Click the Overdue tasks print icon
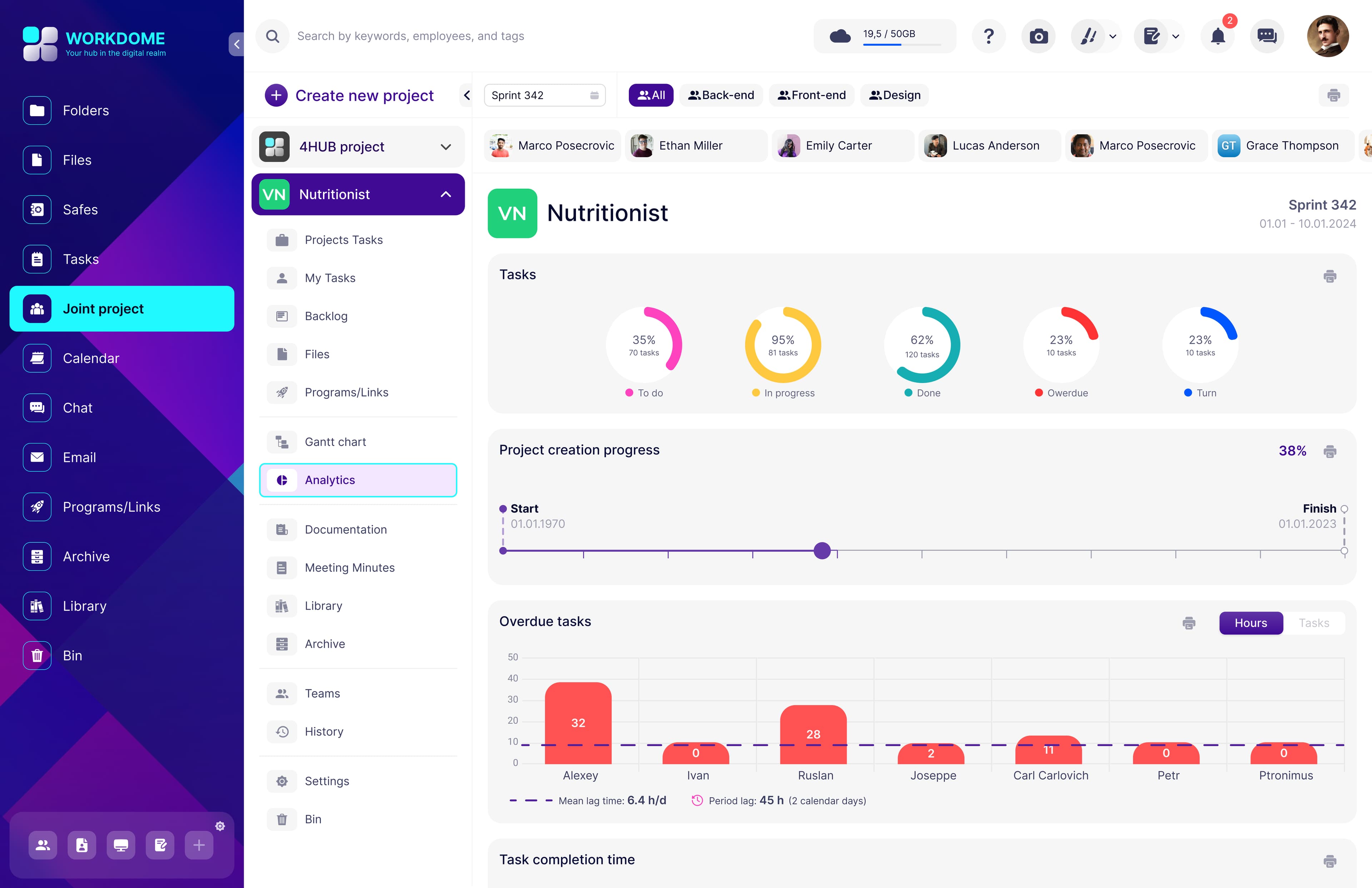The image size is (1372, 888). tap(1189, 623)
